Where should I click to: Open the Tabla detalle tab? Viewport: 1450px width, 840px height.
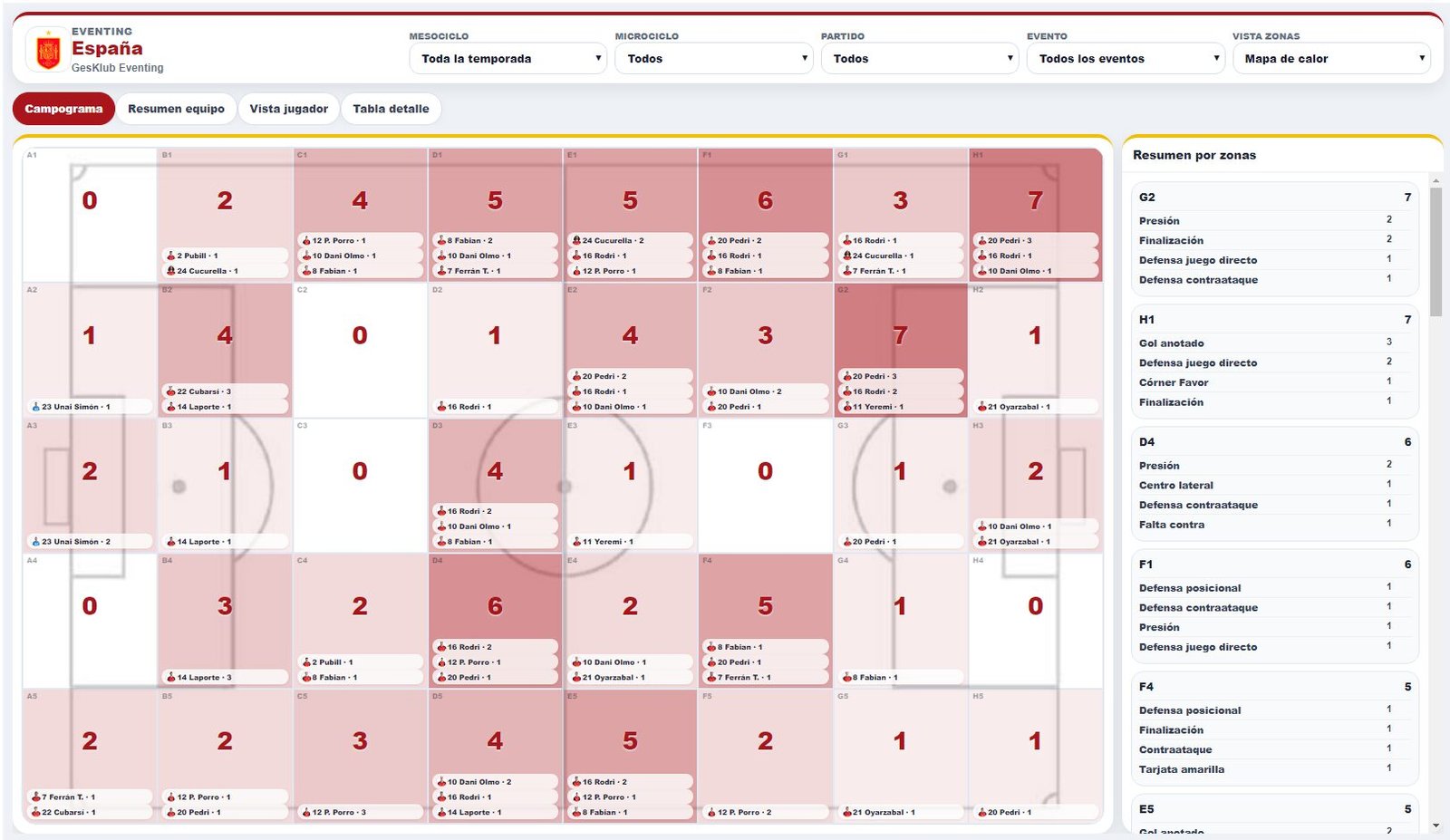[391, 109]
